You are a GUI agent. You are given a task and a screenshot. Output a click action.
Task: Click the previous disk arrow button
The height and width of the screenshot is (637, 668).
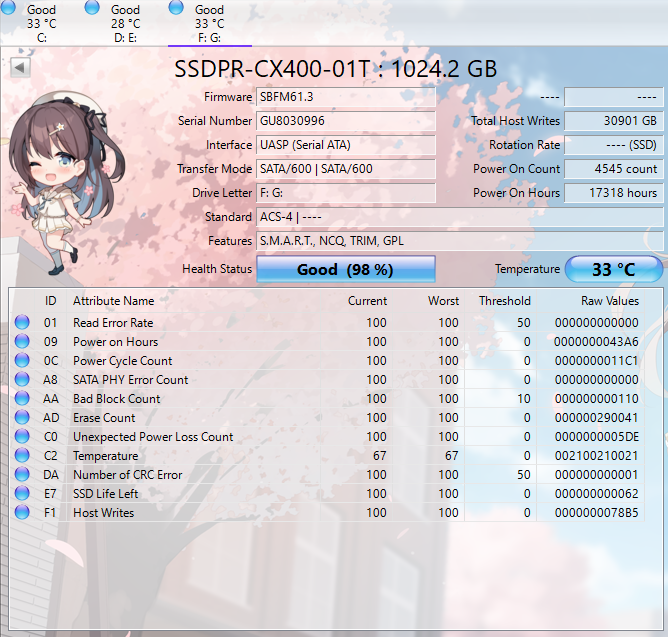click(x=20, y=67)
